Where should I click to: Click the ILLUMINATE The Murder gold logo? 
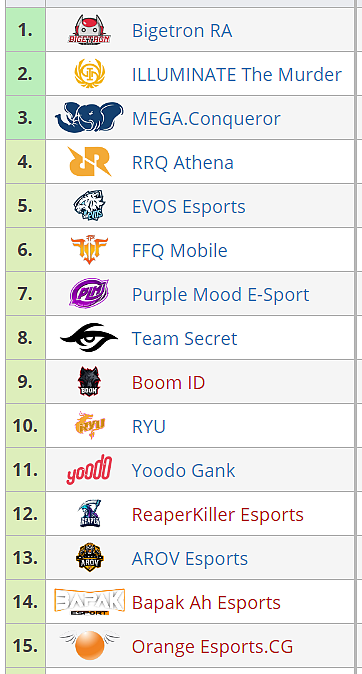89,74
